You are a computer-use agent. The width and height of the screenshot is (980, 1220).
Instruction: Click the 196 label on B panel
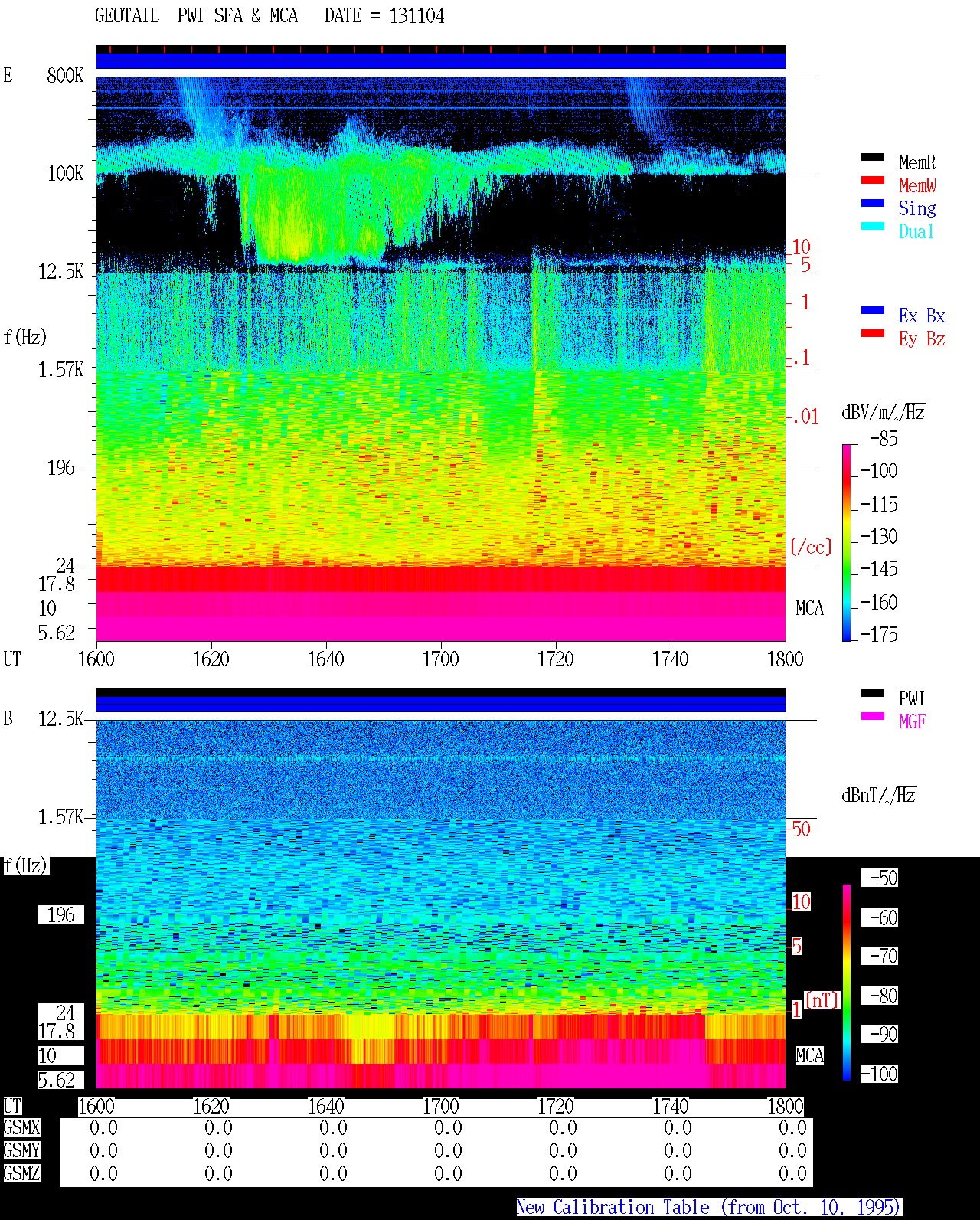[61, 915]
